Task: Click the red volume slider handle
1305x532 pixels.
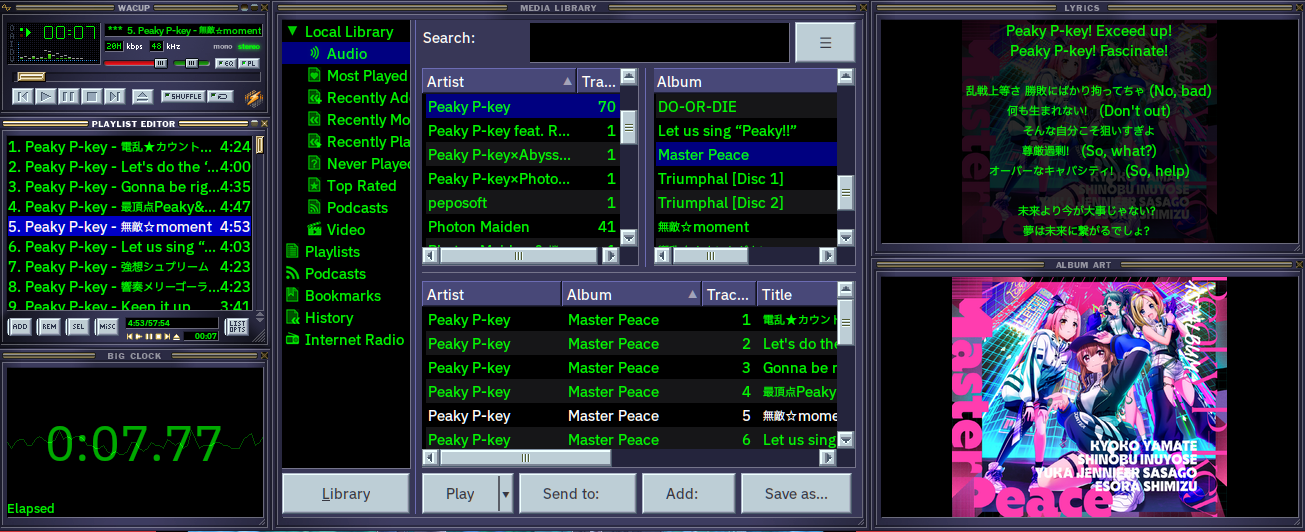Action: coord(161,63)
